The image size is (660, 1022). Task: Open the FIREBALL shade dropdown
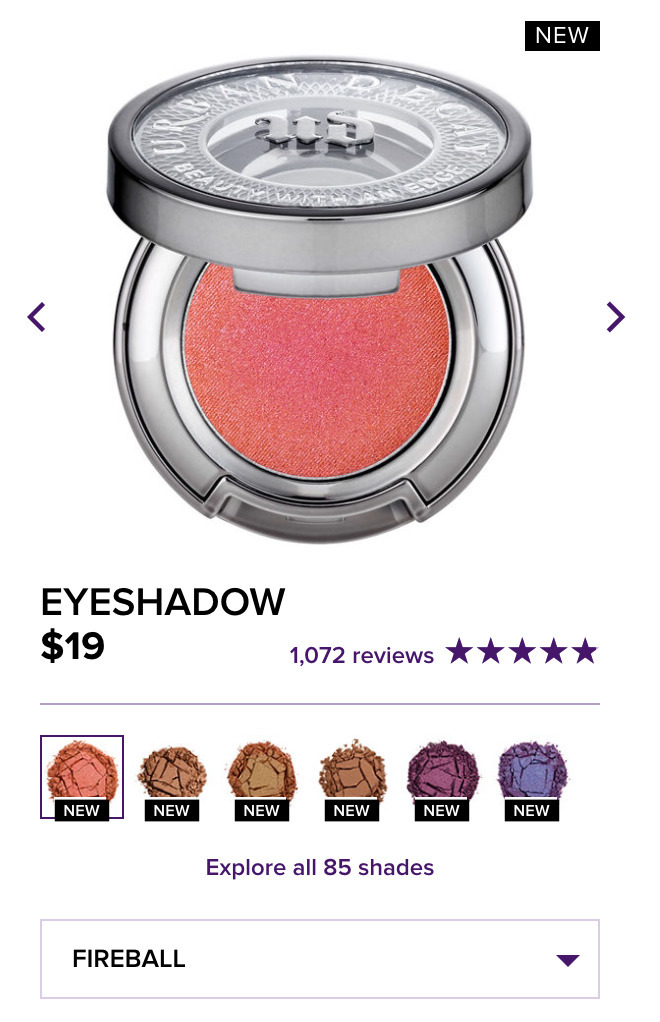320,959
